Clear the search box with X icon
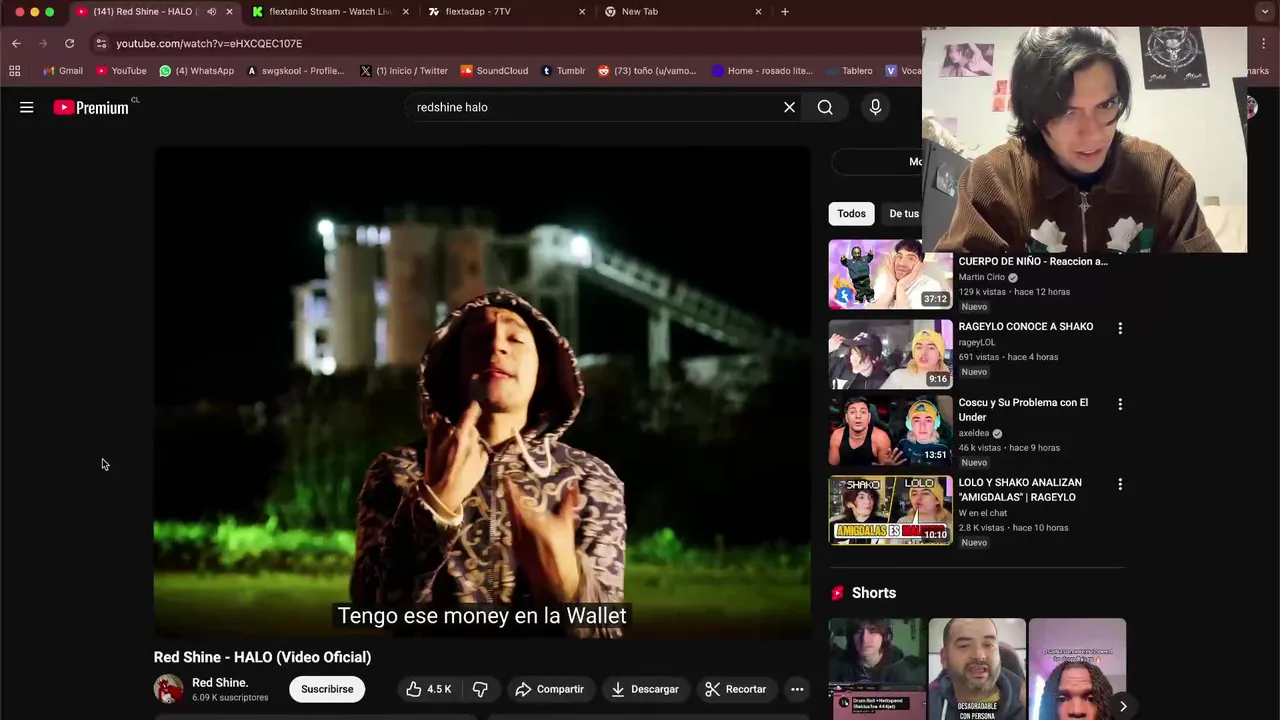Viewport: 1280px width, 720px height. tap(789, 107)
